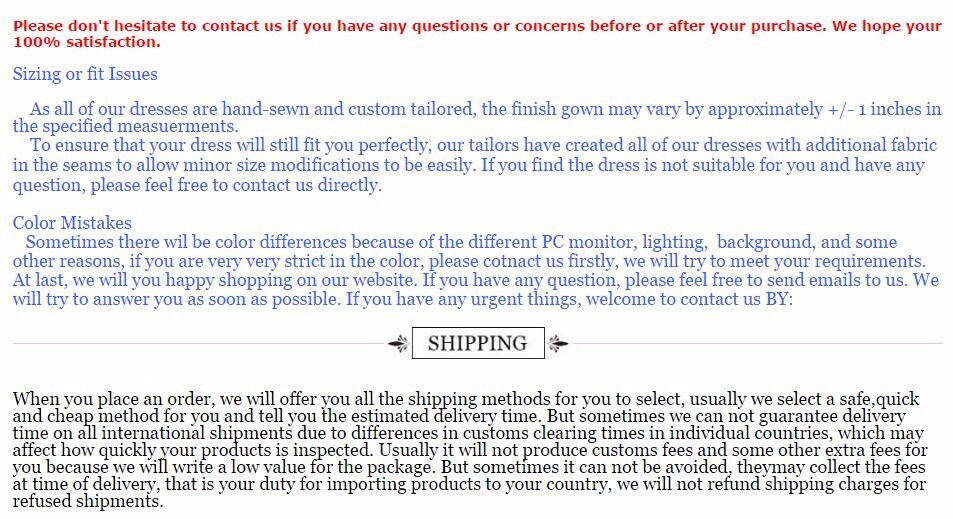Select the 'Sizing or fit Issues' heading
Screen dimensions: 953x519
point(85,74)
